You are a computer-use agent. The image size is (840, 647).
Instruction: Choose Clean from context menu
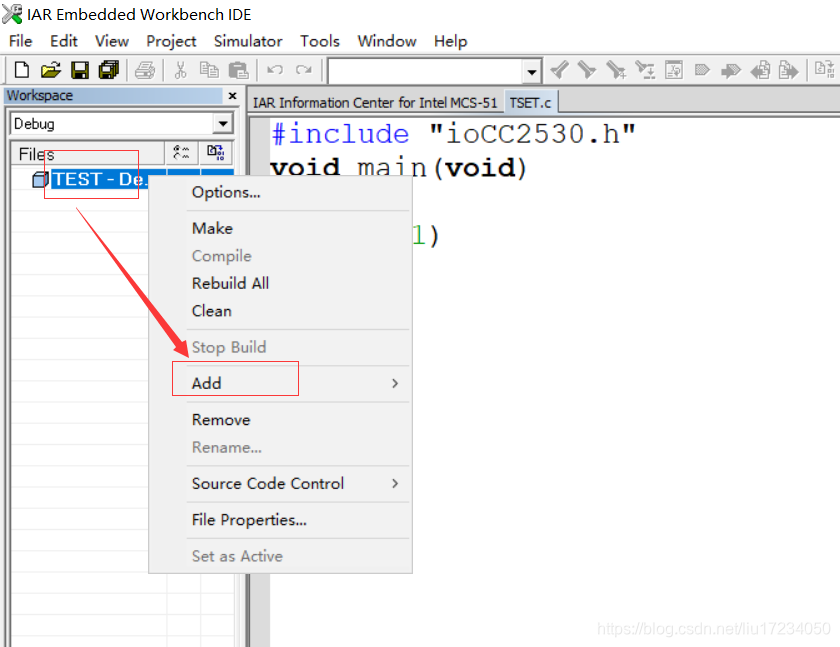[x=281, y=311]
